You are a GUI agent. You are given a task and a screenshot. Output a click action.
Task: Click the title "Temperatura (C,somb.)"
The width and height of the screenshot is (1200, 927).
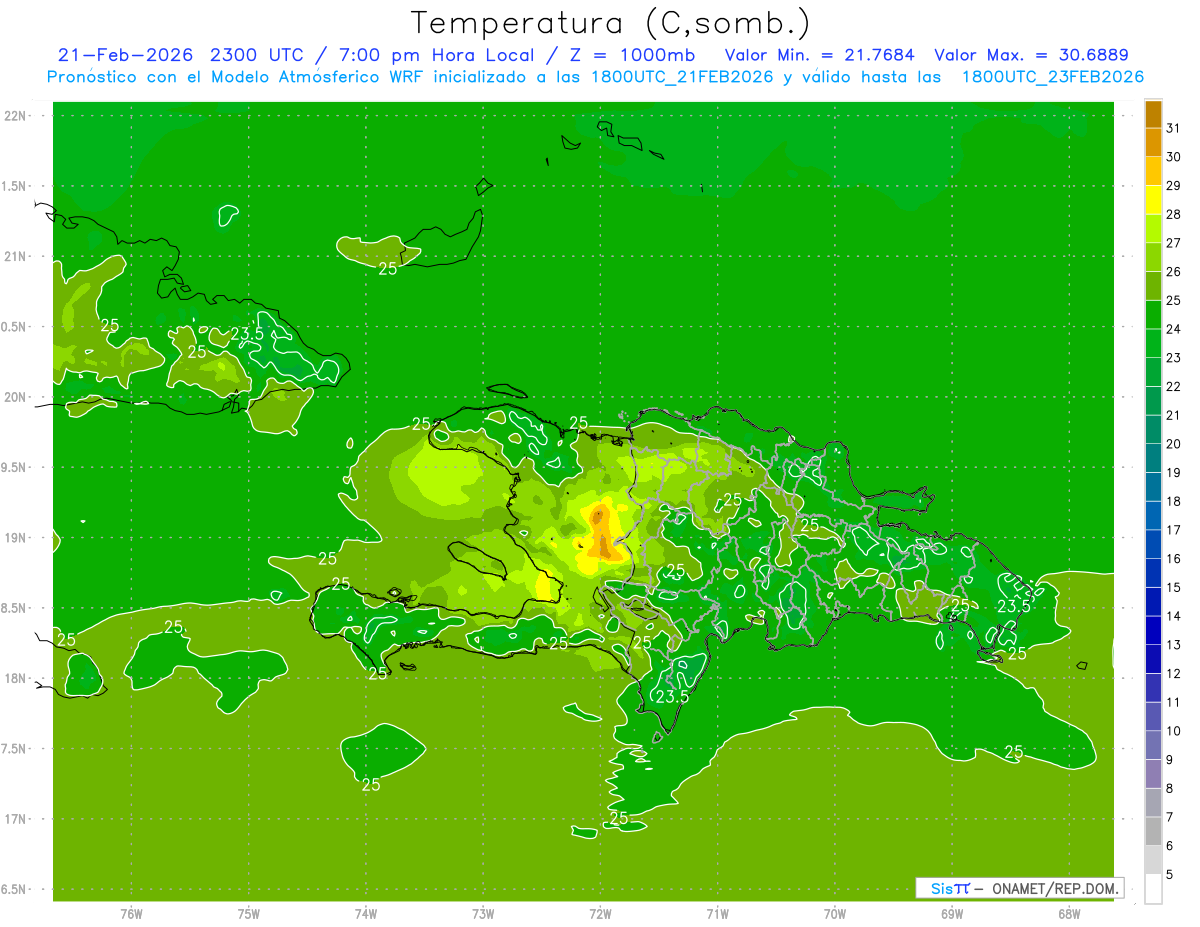pos(612,23)
